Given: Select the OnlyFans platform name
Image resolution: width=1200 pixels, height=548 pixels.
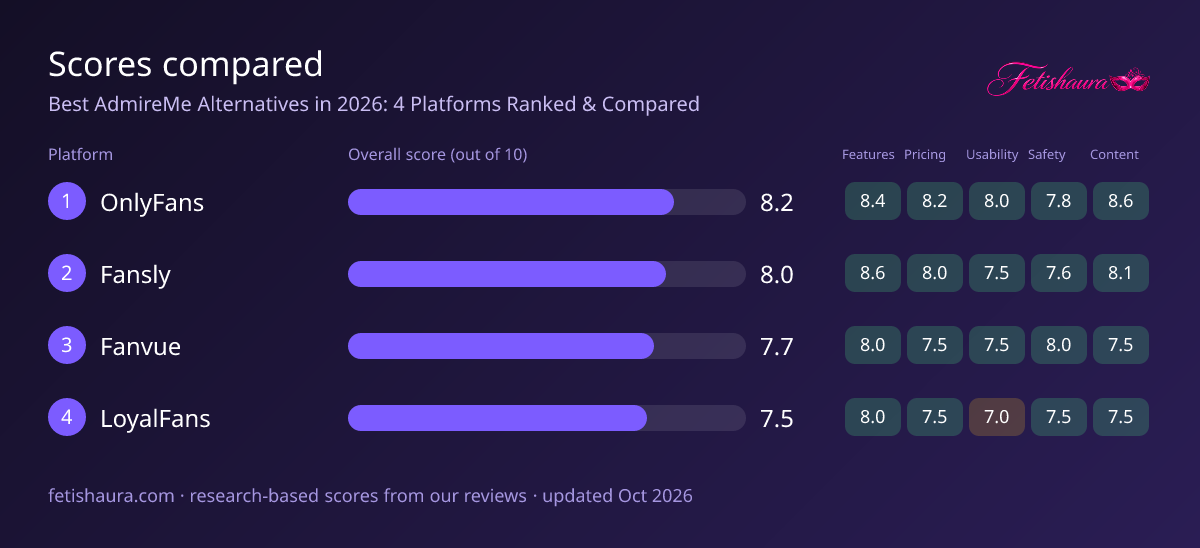Looking at the screenshot, I should [152, 203].
